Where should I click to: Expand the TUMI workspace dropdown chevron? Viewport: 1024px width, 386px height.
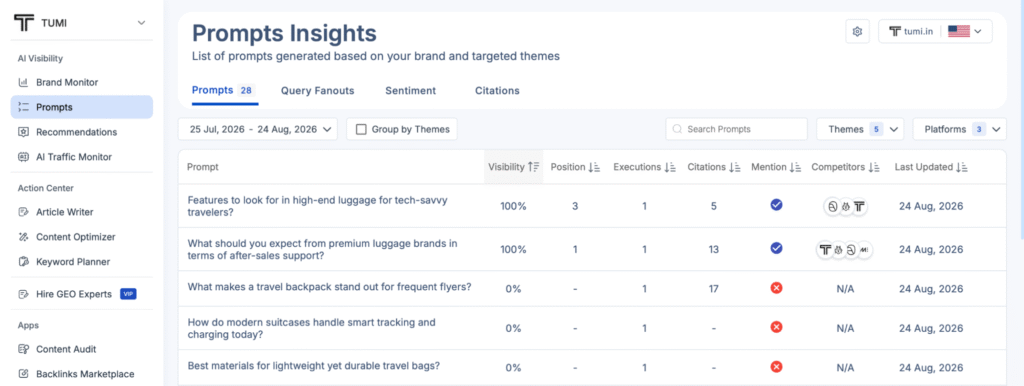tap(141, 24)
